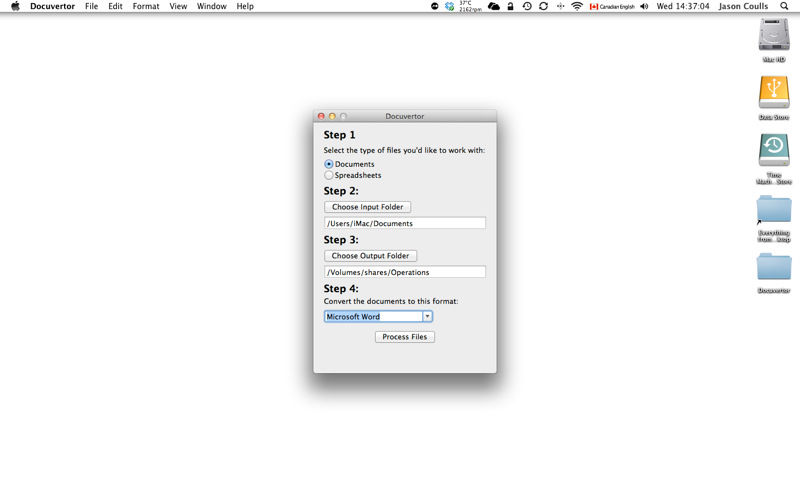Open the Jason Coulls user menu

743,6
